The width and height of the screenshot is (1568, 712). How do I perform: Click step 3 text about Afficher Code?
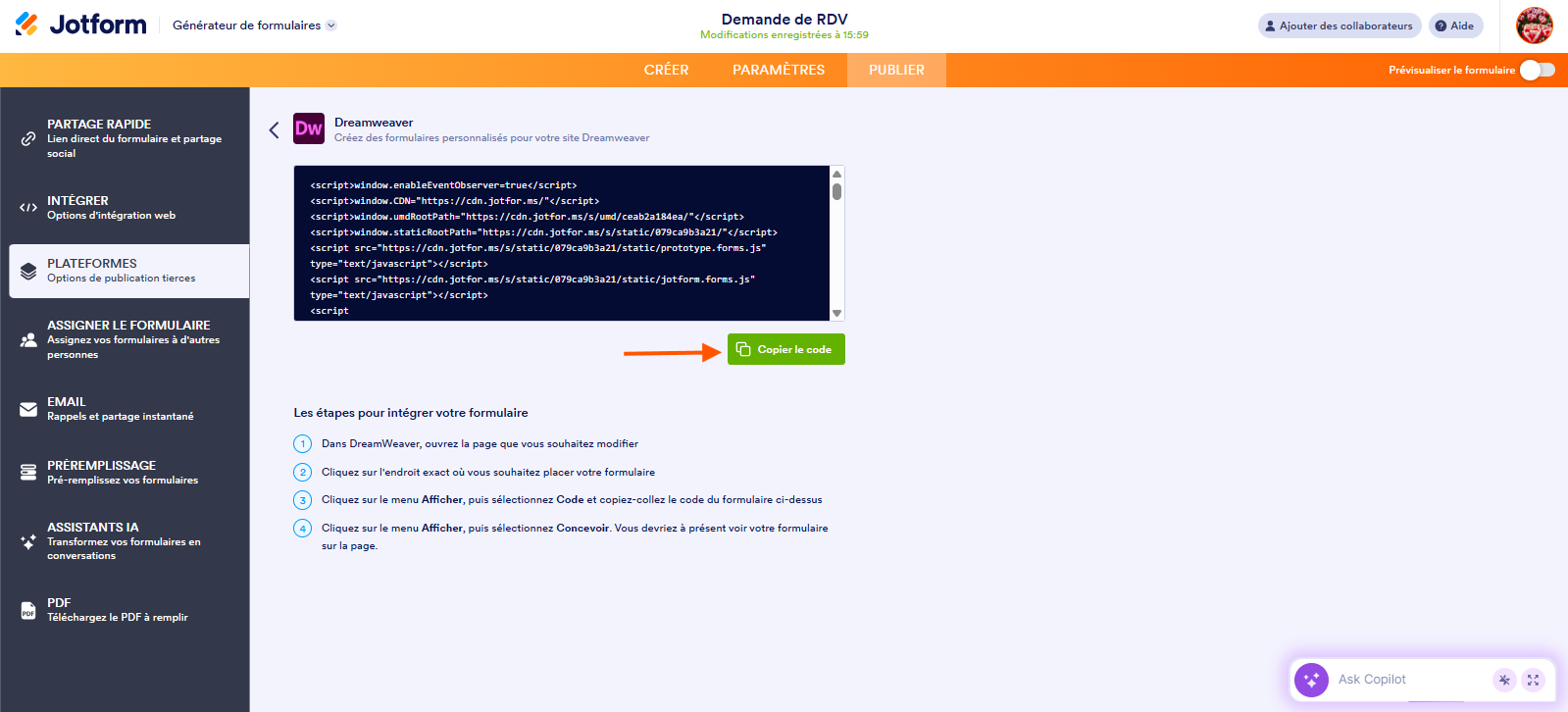pyautogui.click(x=572, y=500)
